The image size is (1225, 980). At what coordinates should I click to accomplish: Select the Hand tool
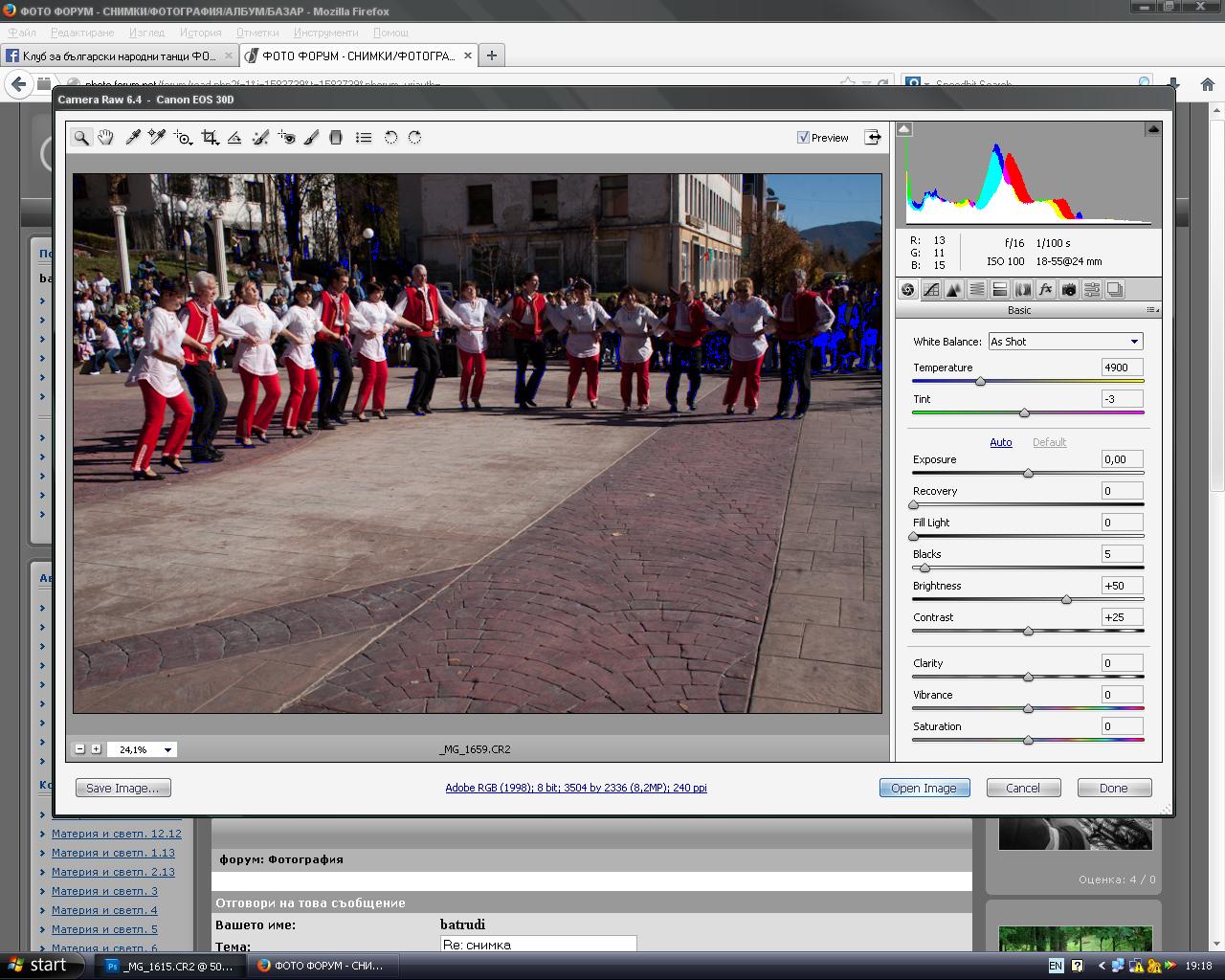click(105, 138)
